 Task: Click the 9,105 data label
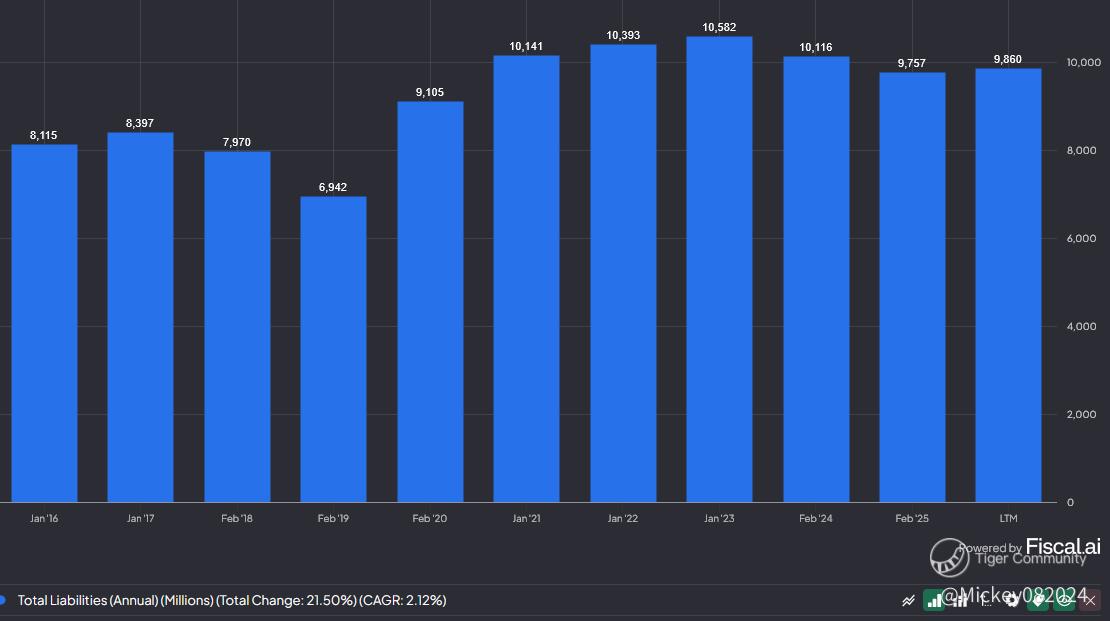tap(430, 92)
